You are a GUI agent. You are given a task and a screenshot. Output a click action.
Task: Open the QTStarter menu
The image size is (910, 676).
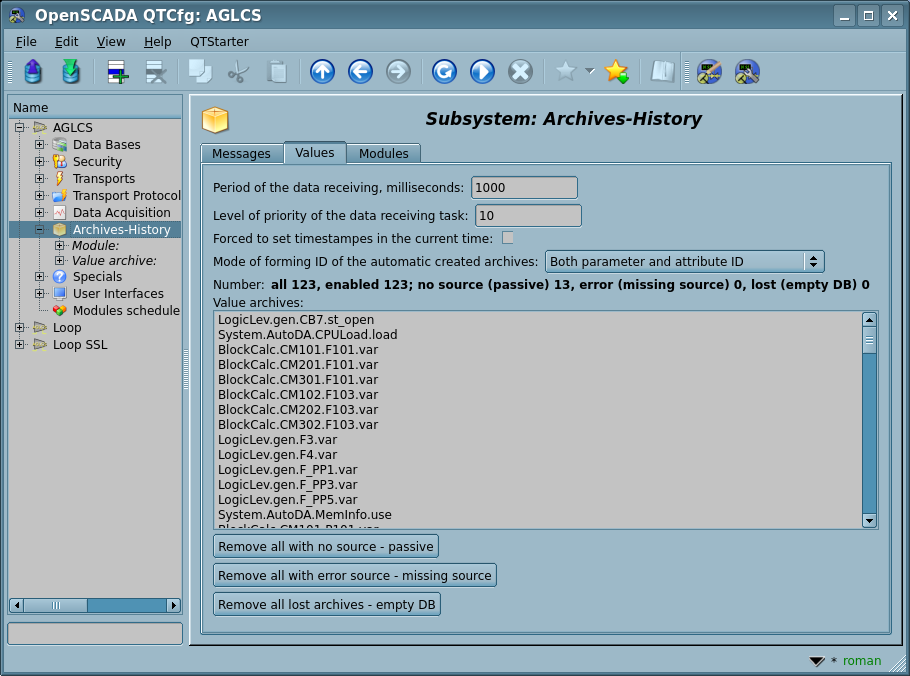(x=219, y=42)
